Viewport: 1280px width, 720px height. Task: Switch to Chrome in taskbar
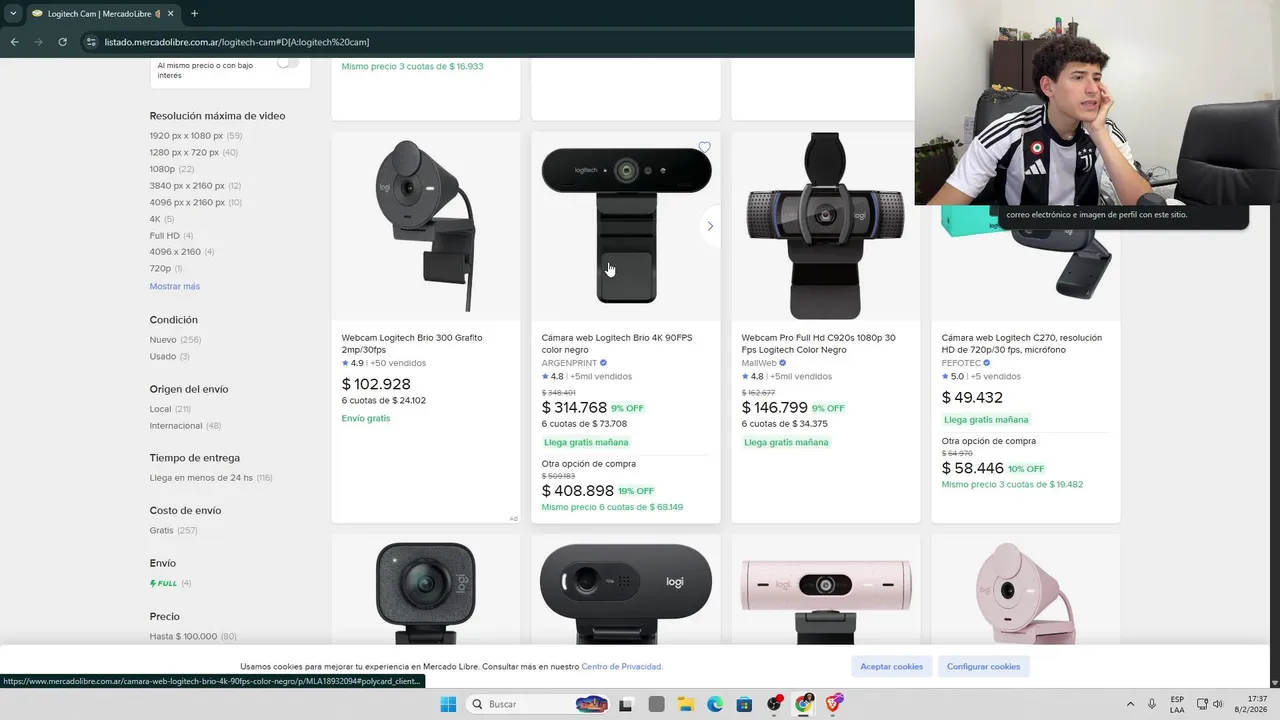[x=803, y=704]
